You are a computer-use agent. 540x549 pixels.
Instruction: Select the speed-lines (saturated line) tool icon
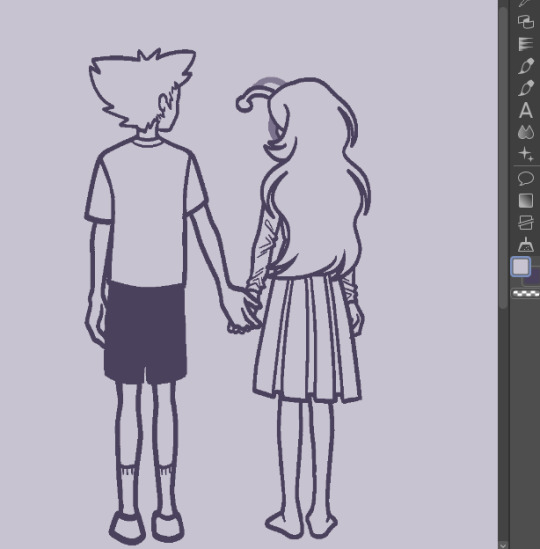[526, 44]
